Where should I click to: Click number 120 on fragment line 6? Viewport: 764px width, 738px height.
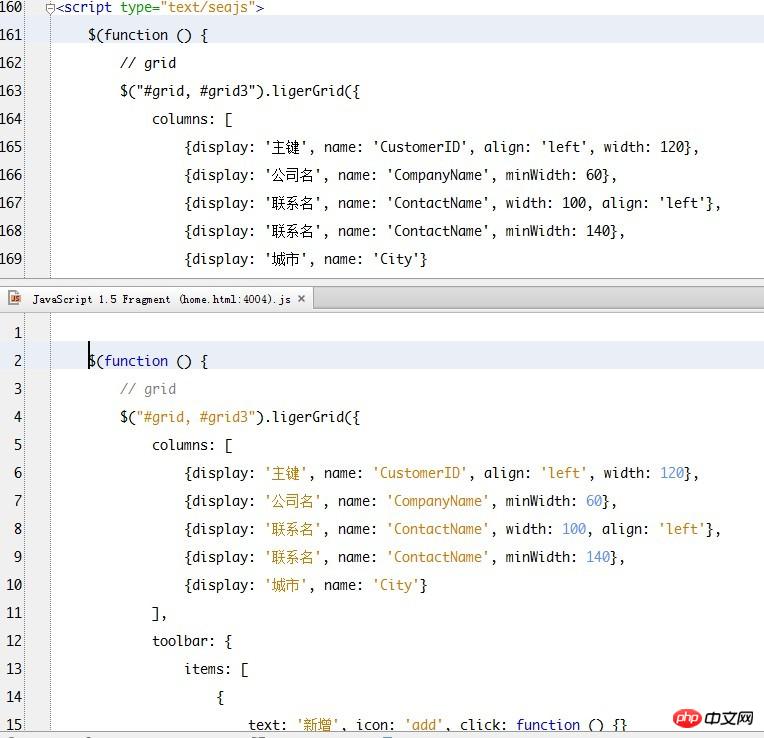pyautogui.click(x=672, y=473)
